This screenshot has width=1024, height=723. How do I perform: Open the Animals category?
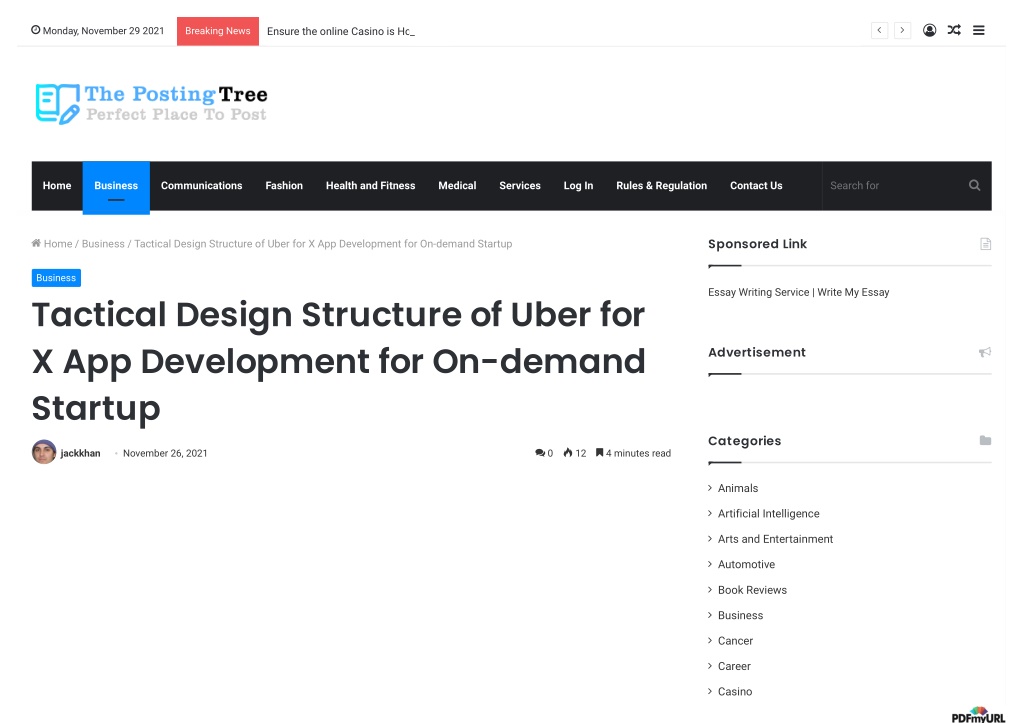coord(738,488)
